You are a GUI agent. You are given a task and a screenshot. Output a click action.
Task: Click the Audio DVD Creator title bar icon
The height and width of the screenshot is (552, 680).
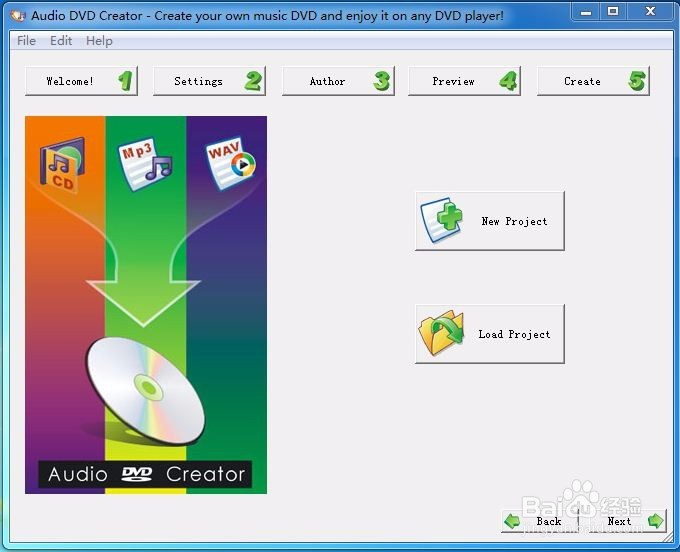[x=18, y=16]
